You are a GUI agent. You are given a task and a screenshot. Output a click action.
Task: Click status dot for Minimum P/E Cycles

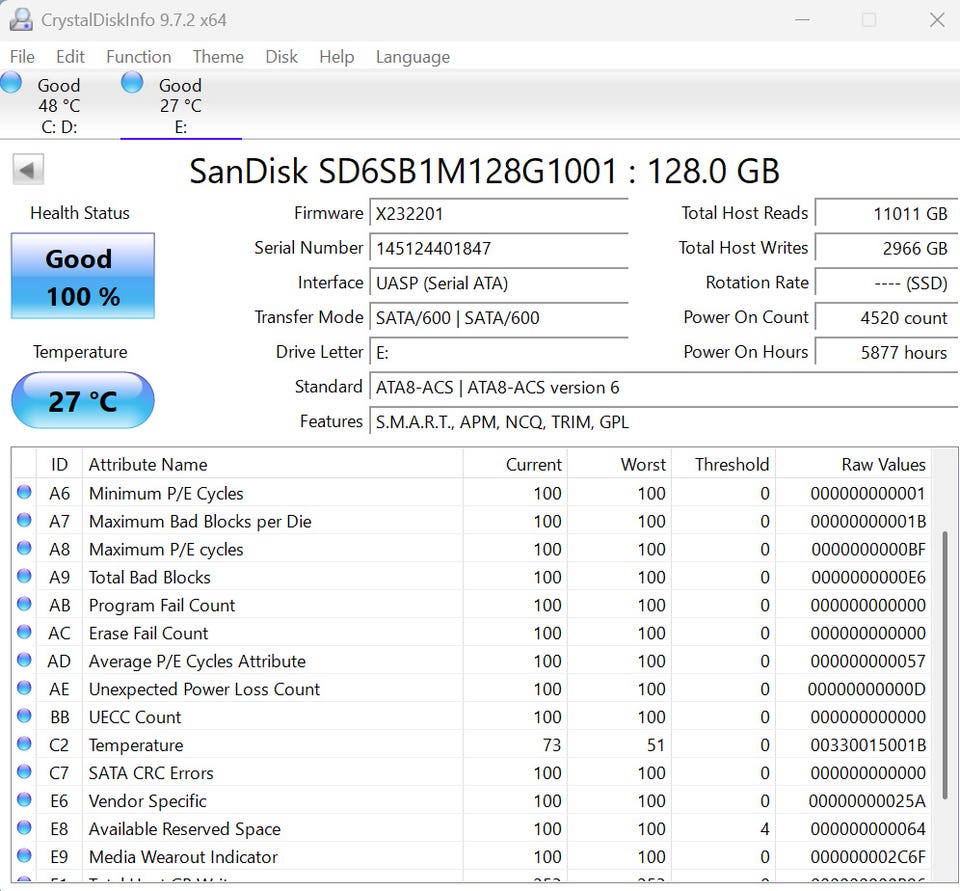pyautogui.click(x=24, y=492)
